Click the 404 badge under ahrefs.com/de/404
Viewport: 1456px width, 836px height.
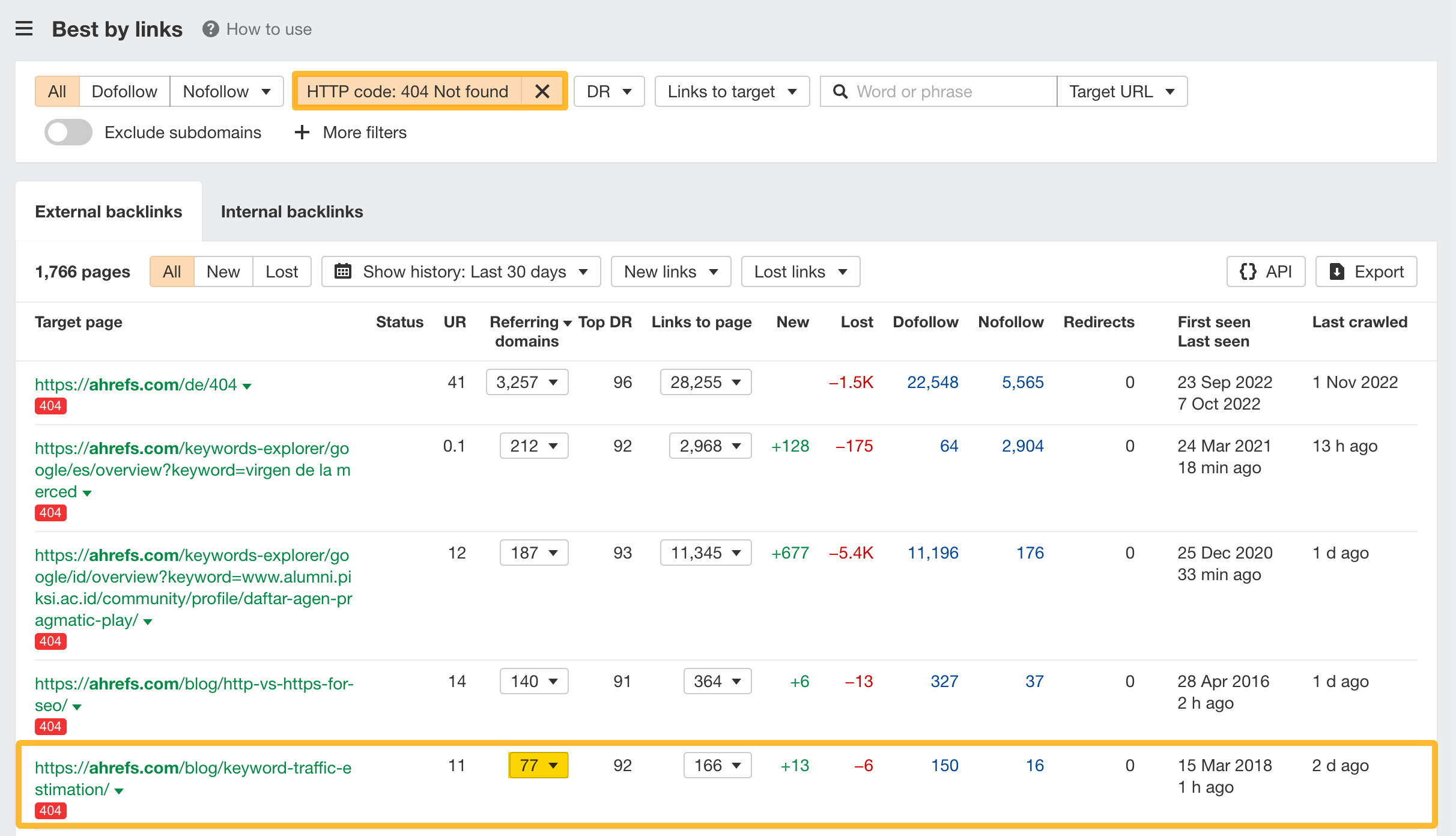(x=50, y=406)
